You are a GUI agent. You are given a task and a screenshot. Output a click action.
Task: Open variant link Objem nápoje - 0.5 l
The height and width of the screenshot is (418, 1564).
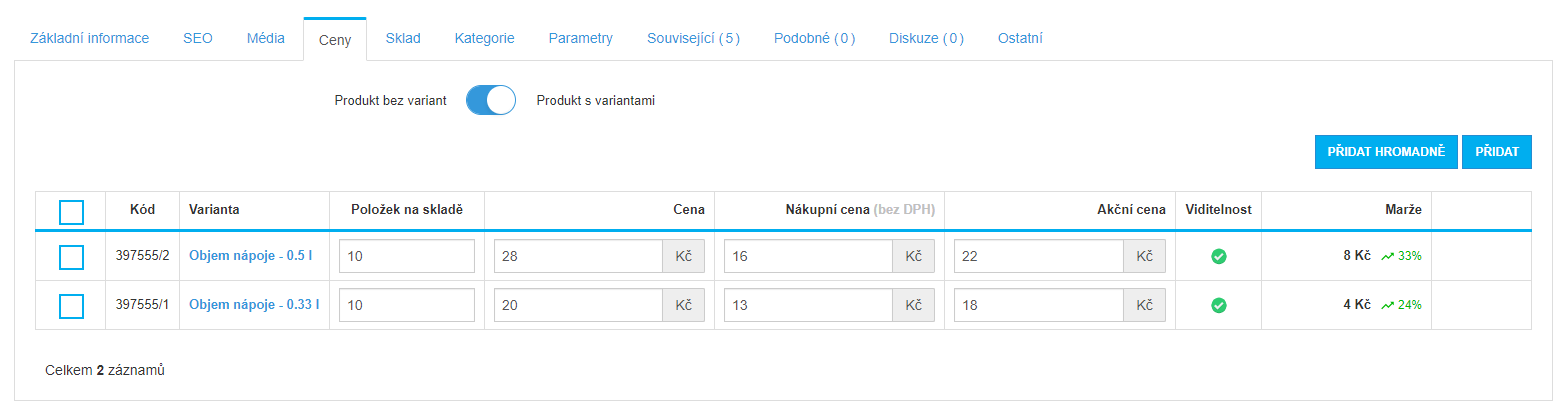[251, 256]
